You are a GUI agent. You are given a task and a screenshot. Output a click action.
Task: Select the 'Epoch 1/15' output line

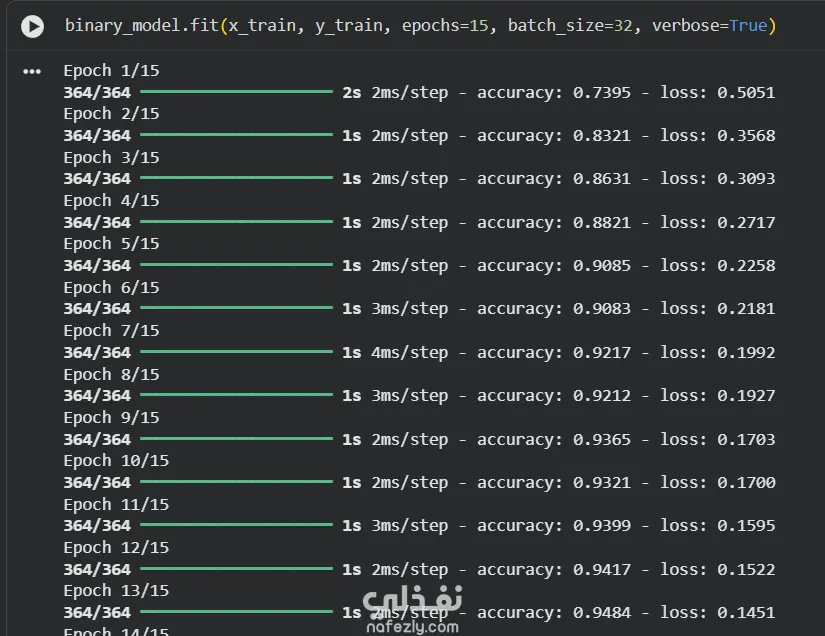pyautogui.click(x=112, y=70)
